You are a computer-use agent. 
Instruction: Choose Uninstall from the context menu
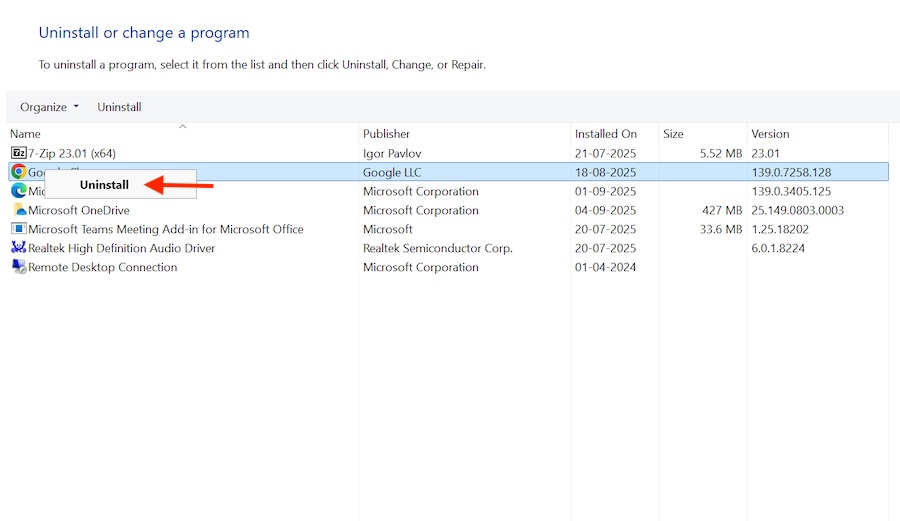tap(104, 185)
